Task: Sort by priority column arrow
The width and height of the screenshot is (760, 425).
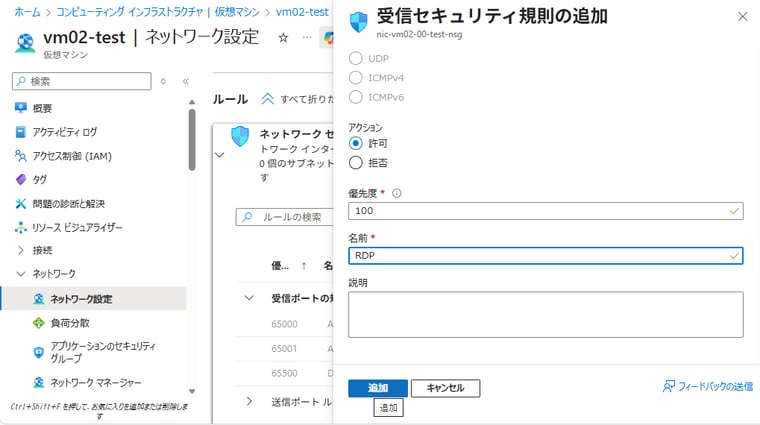Action: click(x=304, y=266)
